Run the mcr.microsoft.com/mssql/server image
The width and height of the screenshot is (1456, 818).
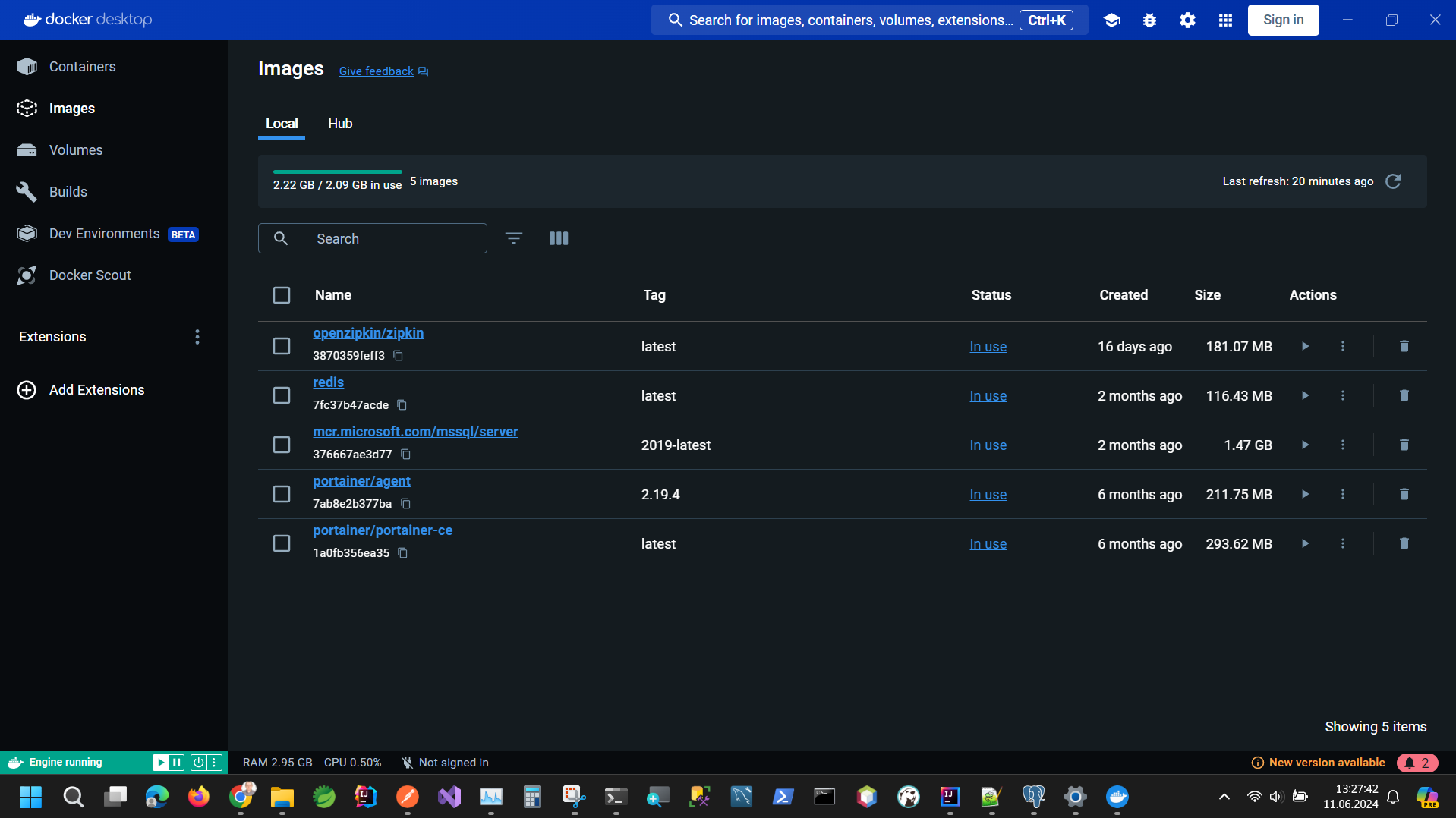pos(1305,445)
